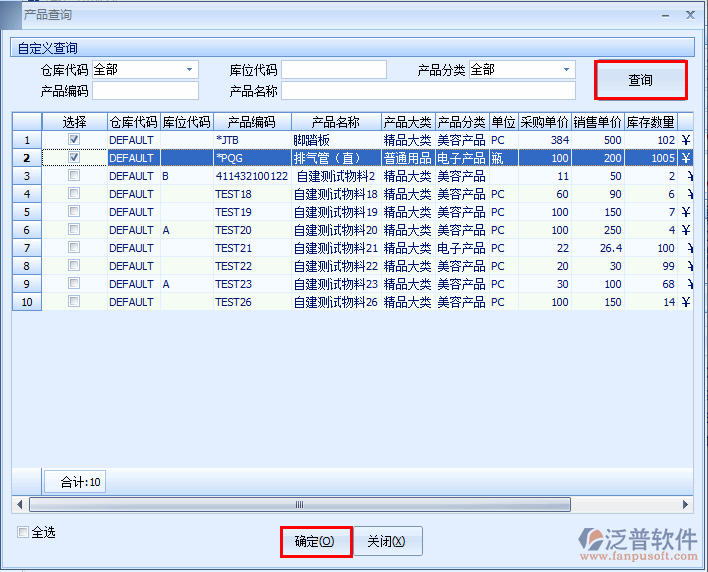Click the 库位代码 input field
This screenshot has height=572, width=708.
pos(333,70)
